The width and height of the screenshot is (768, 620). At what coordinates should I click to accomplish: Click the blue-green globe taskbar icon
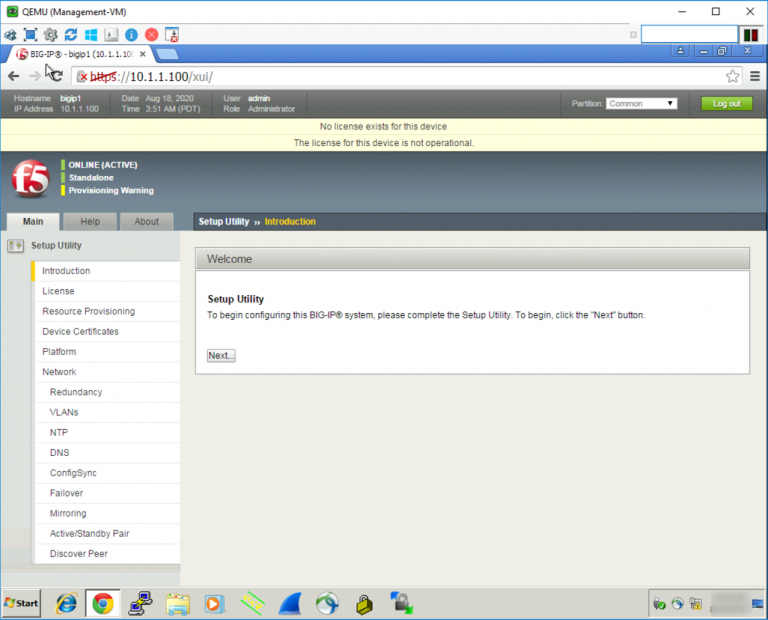click(x=327, y=603)
